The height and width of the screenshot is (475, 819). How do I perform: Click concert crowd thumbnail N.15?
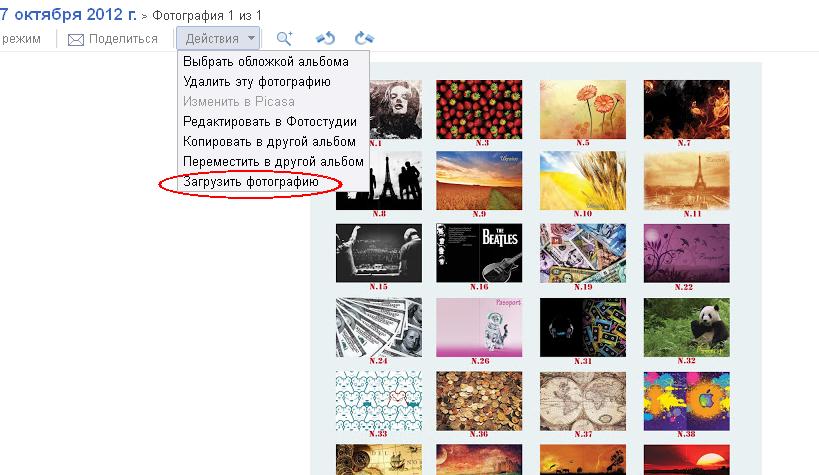point(379,253)
